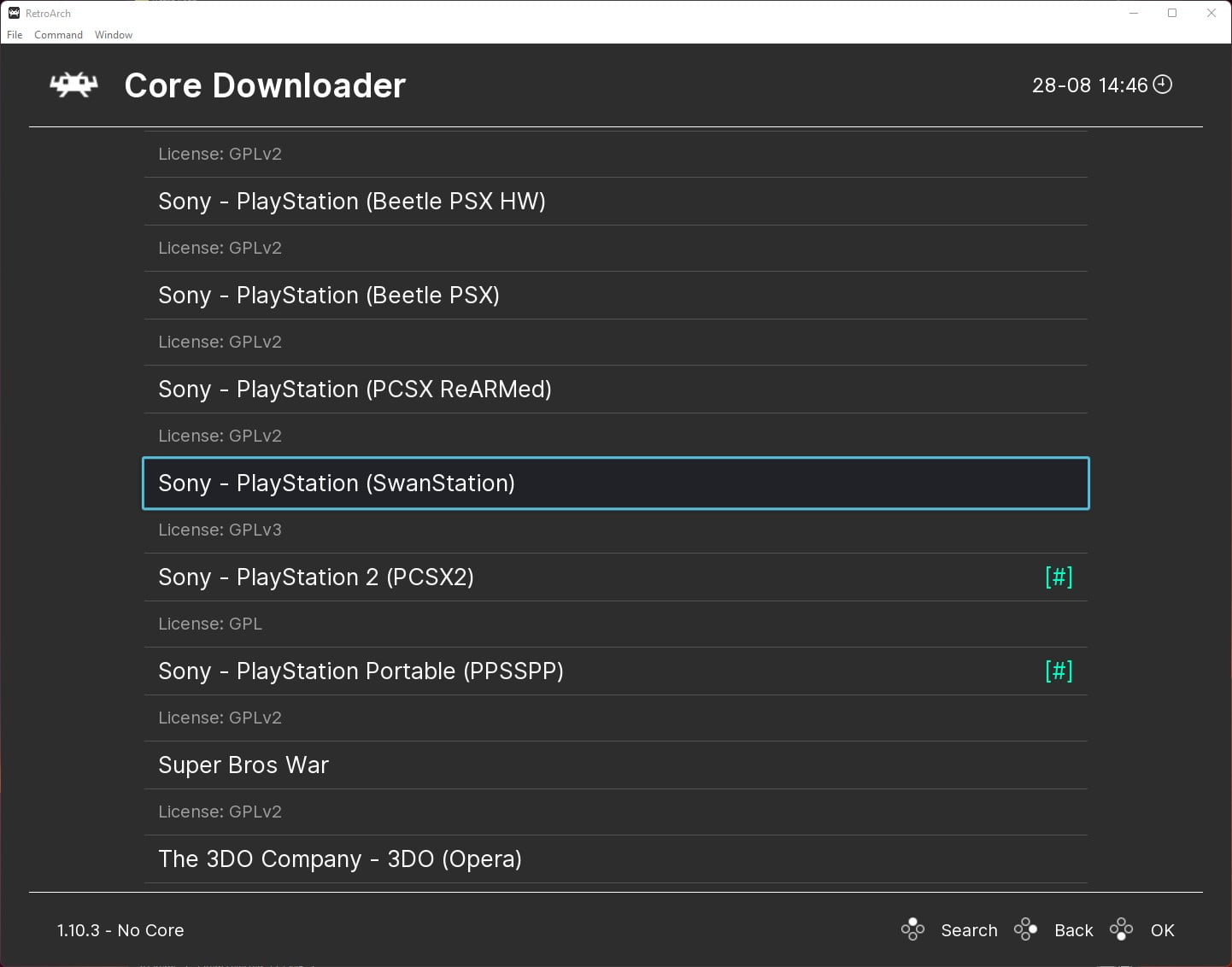Click the RetroArch space invader logo
1232x967 pixels.
73,85
